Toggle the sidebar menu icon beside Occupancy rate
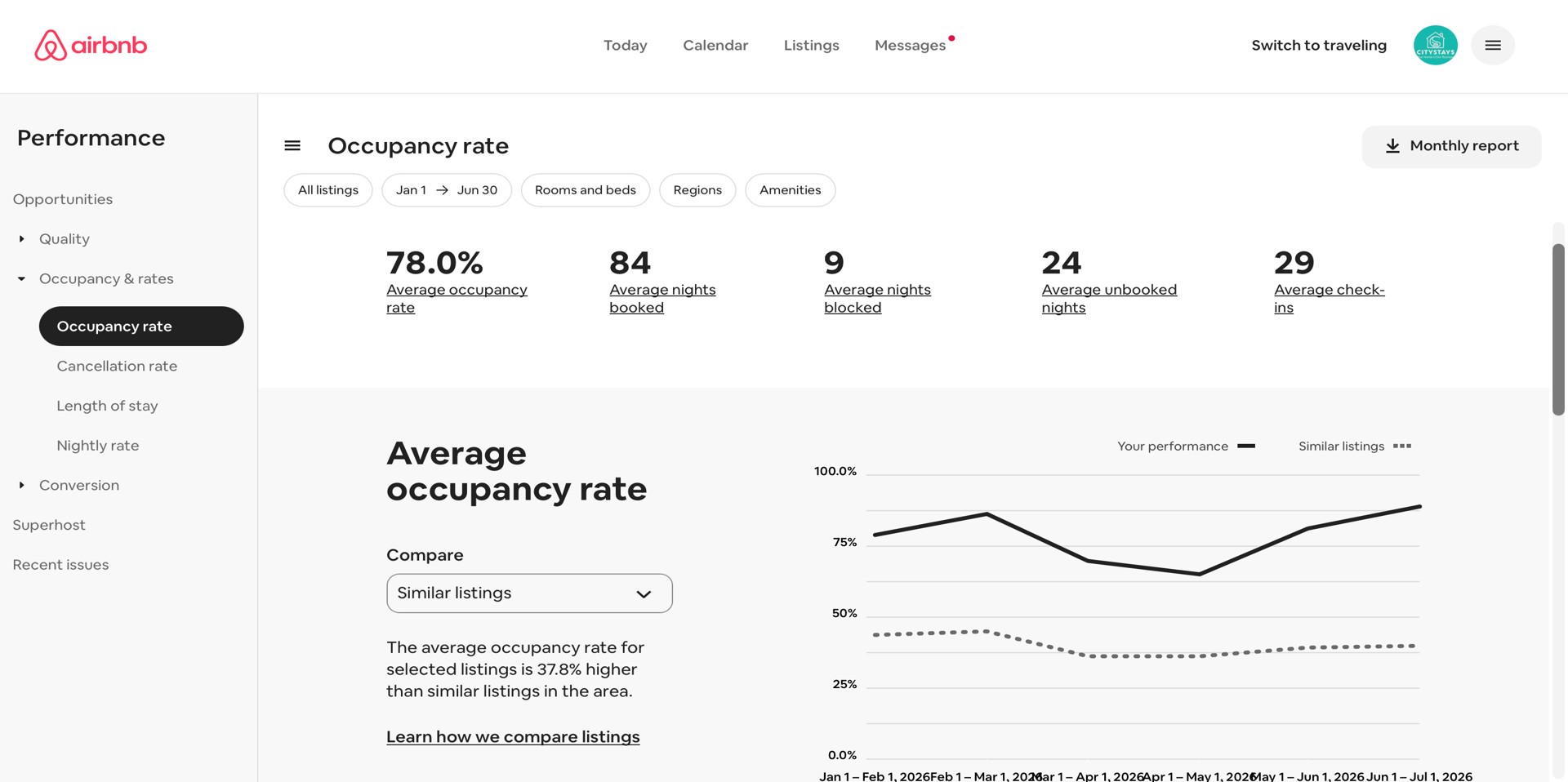Image resolution: width=1568 pixels, height=782 pixels. (x=292, y=145)
